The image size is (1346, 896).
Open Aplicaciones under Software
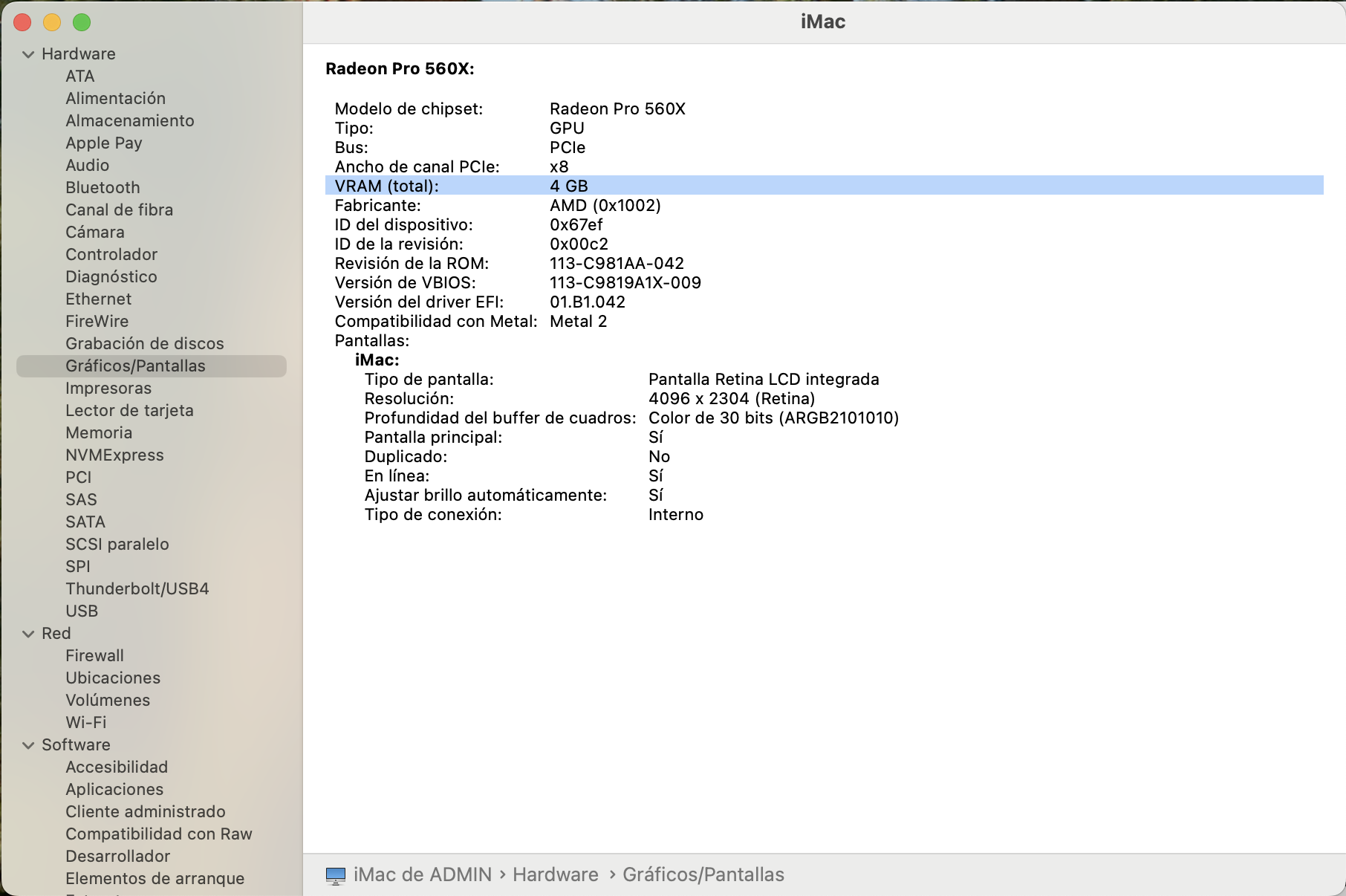pyautogui.click(x=114, y=790)
